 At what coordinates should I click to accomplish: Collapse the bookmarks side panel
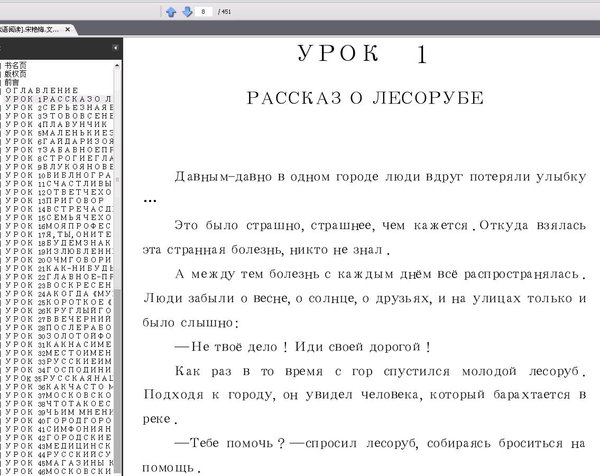click(116, 48)
